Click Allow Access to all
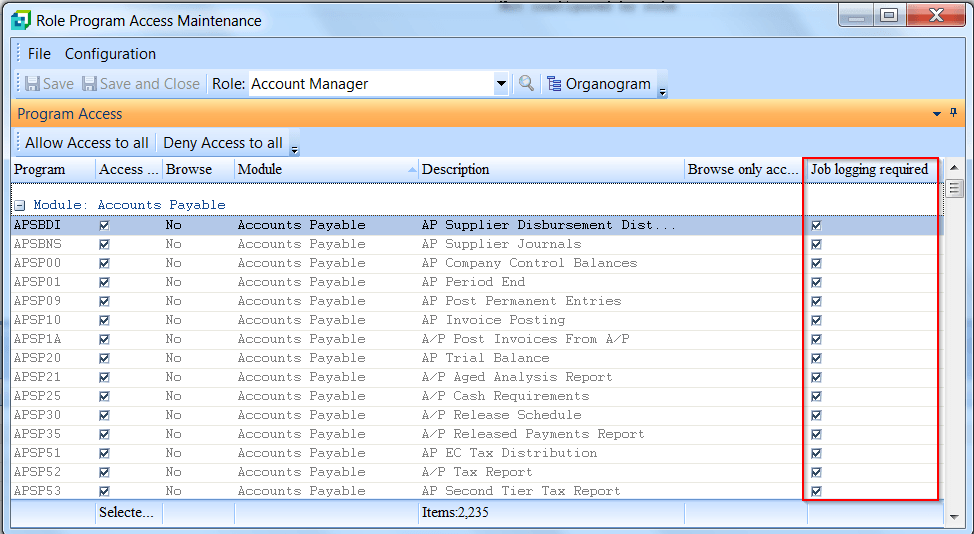974x534 pixels. pos(87,143)
